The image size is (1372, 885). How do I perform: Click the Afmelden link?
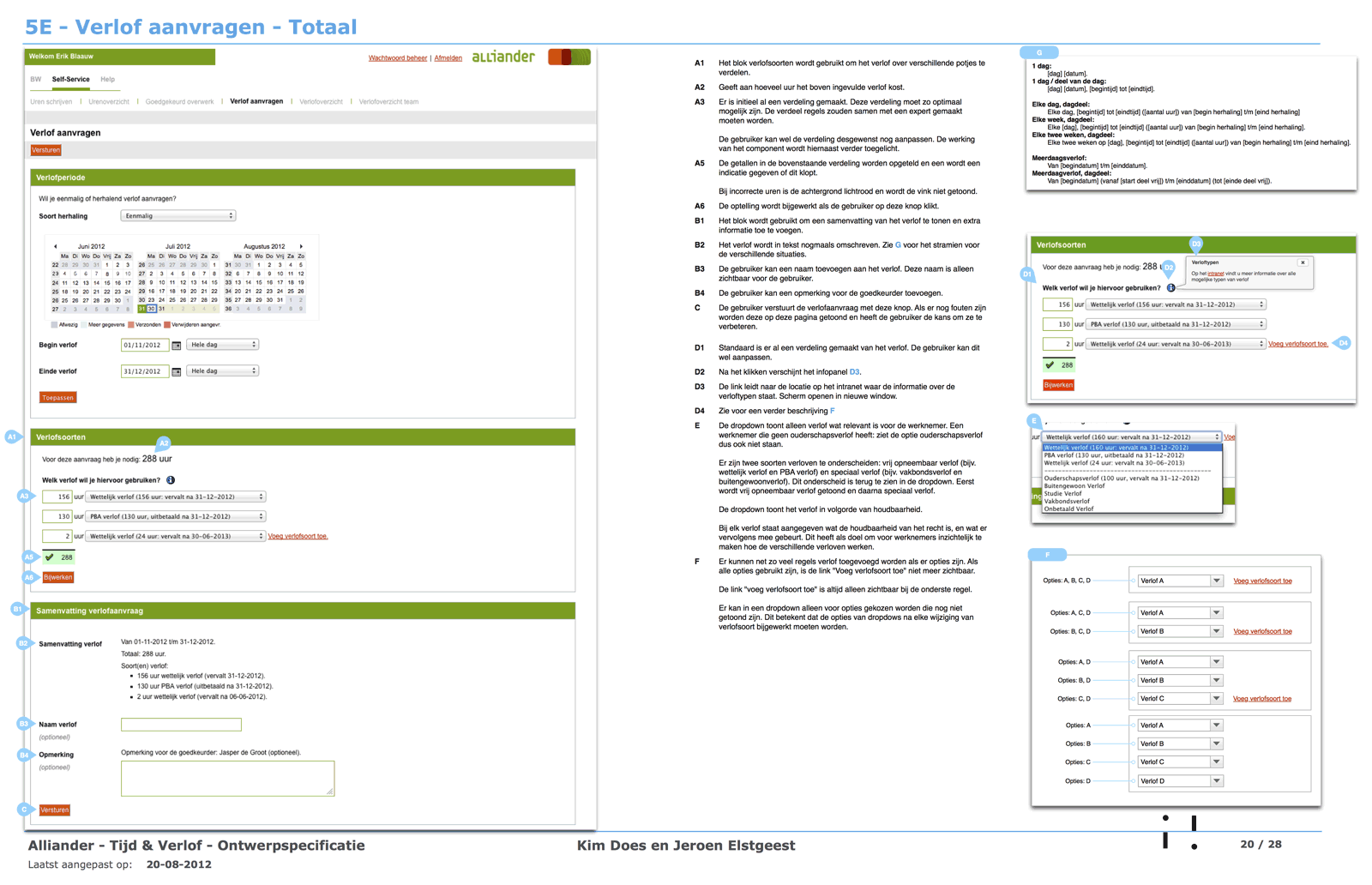point(448,58)
